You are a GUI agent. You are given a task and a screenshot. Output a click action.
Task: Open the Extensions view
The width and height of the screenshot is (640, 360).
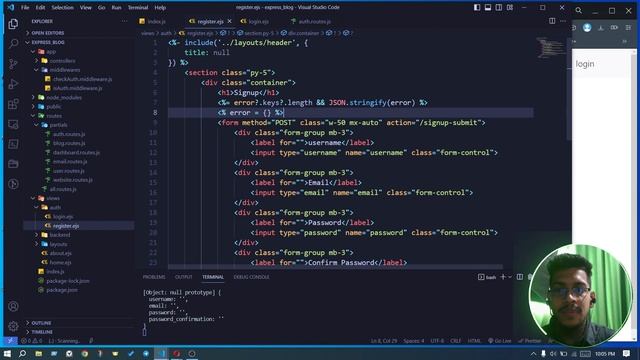(13, 104)
